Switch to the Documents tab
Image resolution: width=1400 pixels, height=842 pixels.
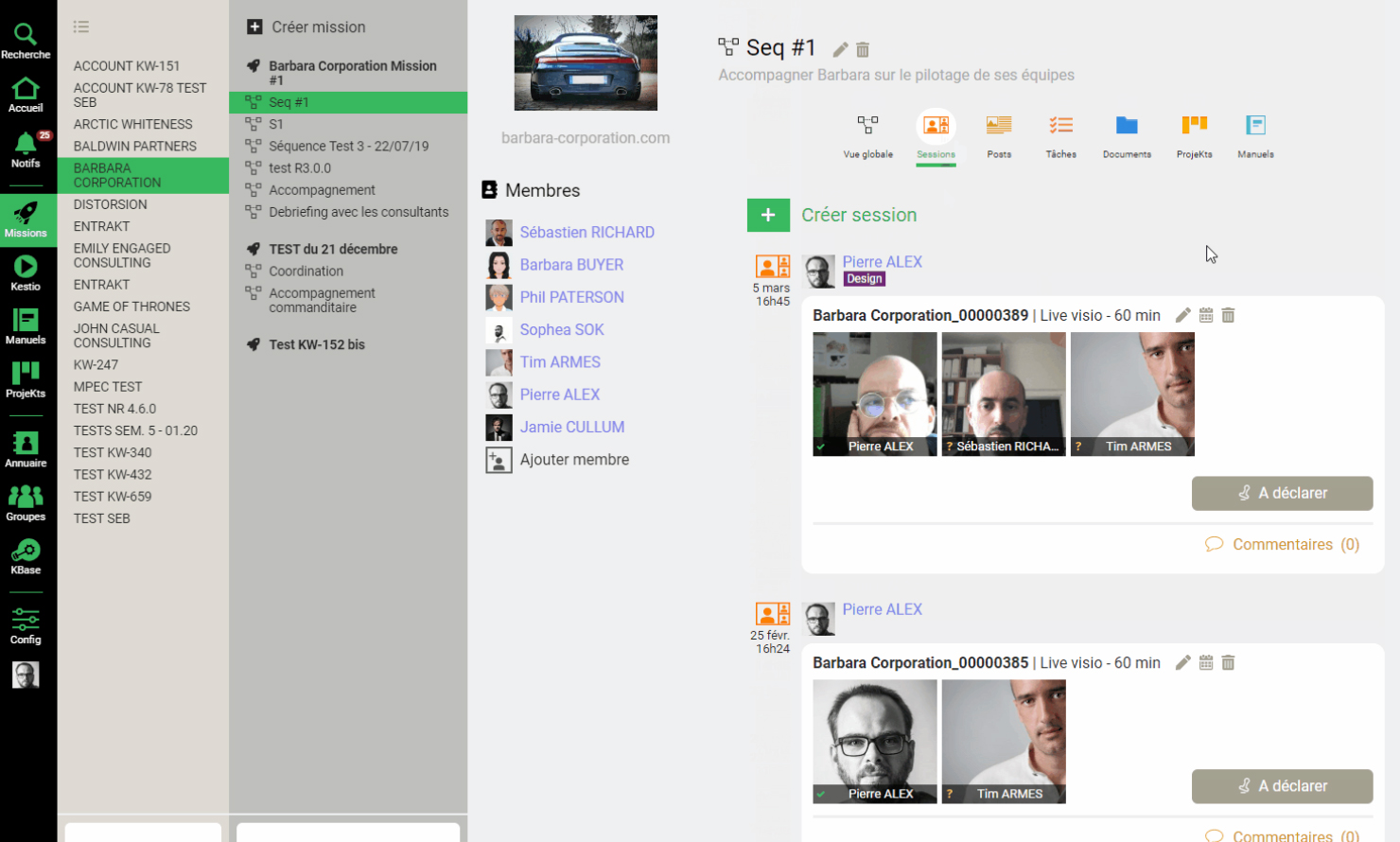[1127, 135]
